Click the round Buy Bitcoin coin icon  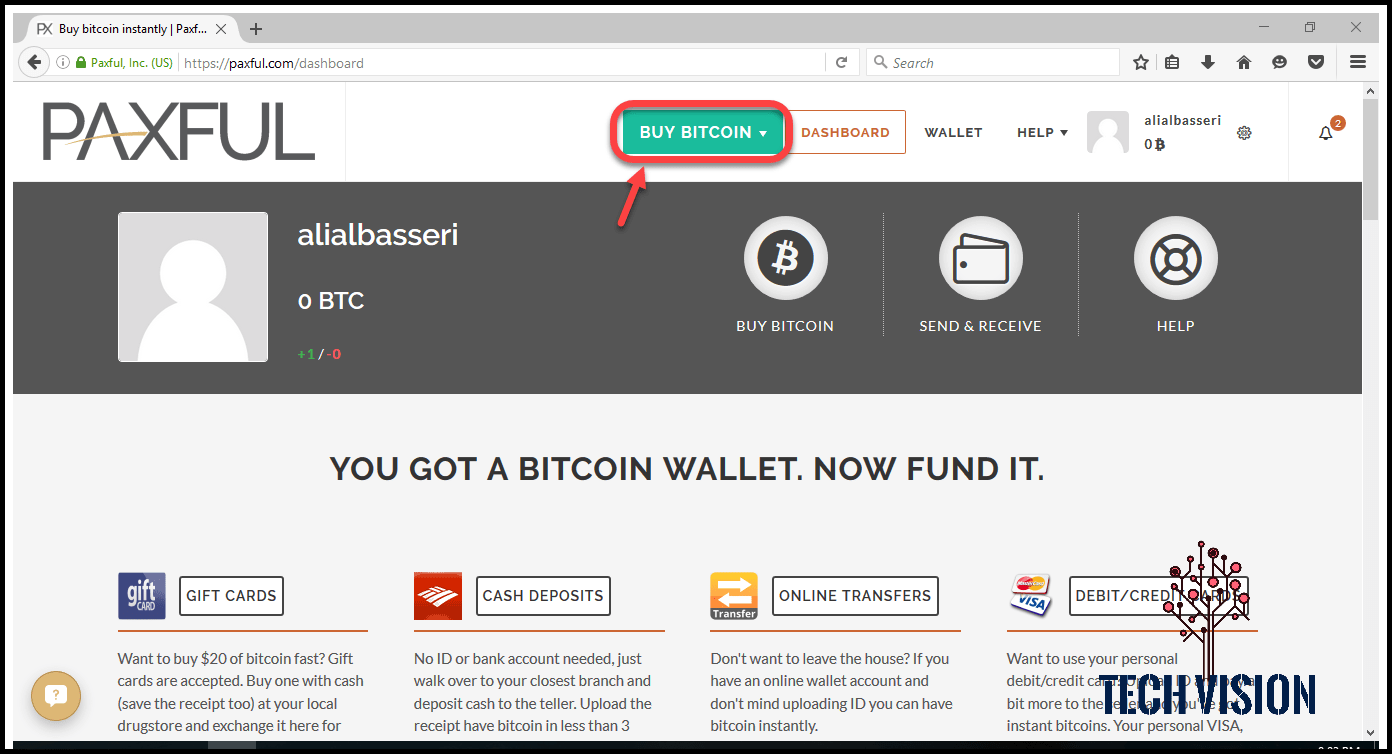(x=785, y=258)
